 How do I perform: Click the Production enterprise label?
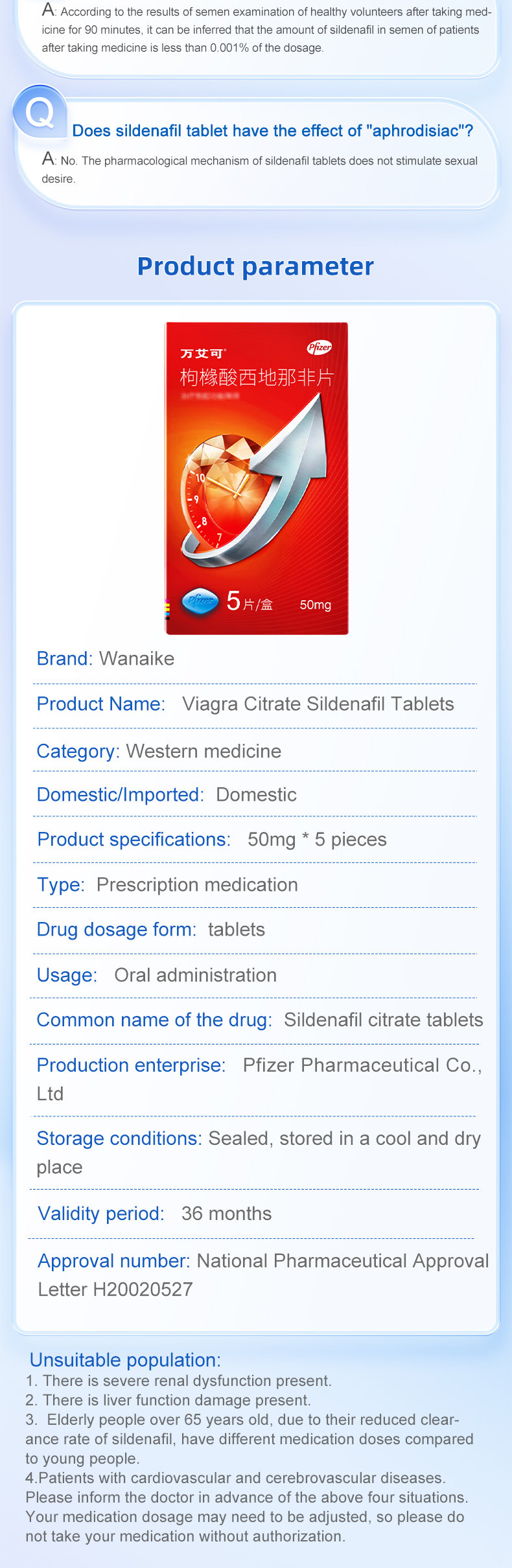(131, 1065)
